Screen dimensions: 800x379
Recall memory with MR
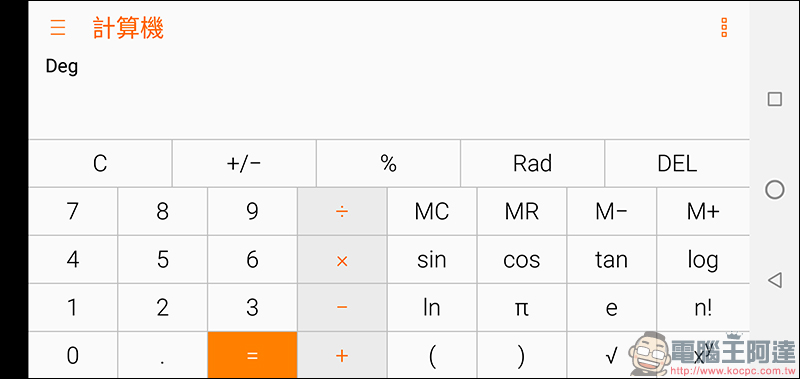(x=521, y=211)
